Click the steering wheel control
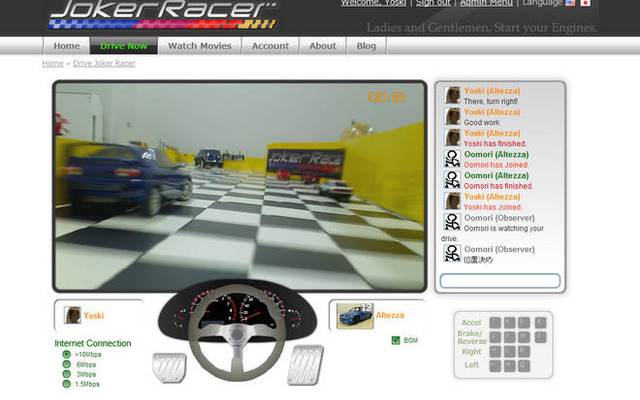Screen dimensions: 640x400 (237, 334)
